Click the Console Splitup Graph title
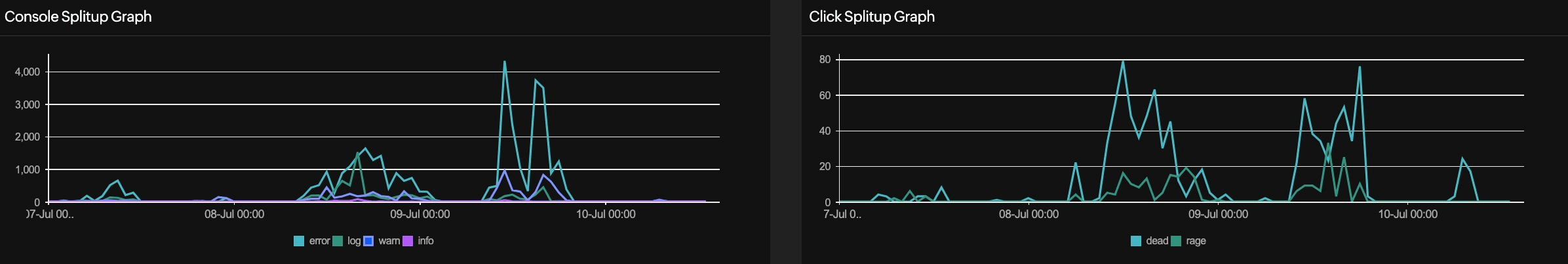This screenshot has width=1568, height=264. pyautogui.click(x=78, y=16)
